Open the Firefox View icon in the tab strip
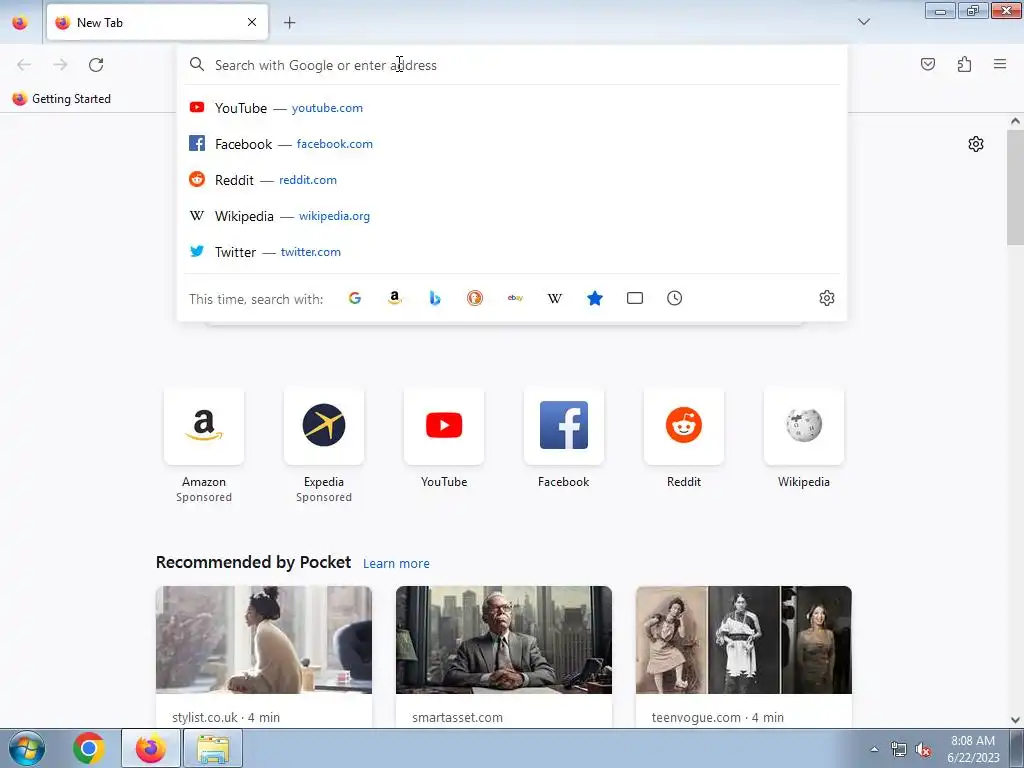 tap(20, 22)
